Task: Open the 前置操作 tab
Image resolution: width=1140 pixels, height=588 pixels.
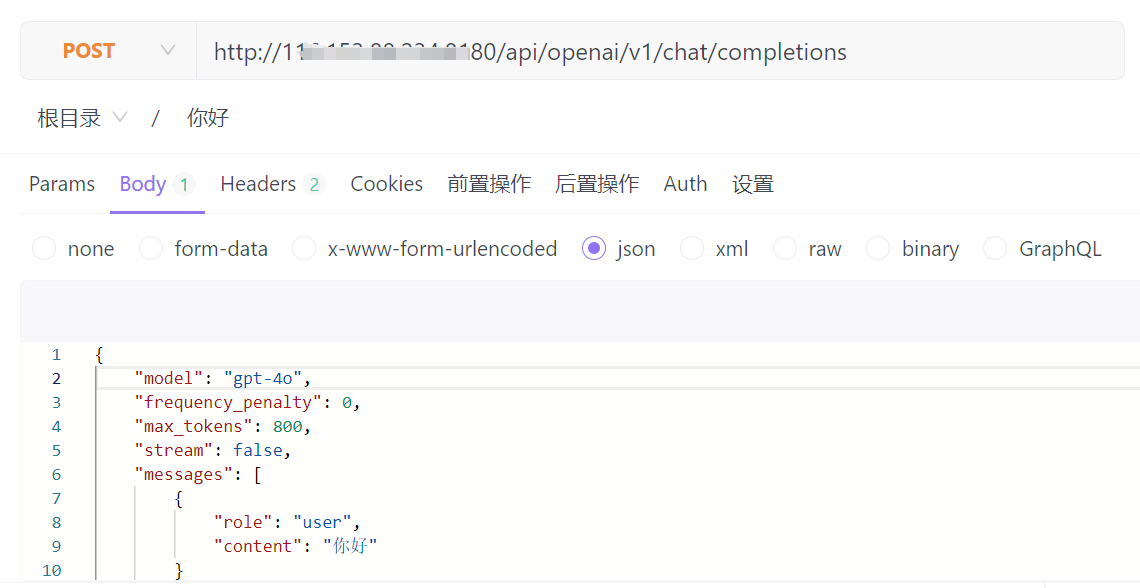Action: pos(489,184)
